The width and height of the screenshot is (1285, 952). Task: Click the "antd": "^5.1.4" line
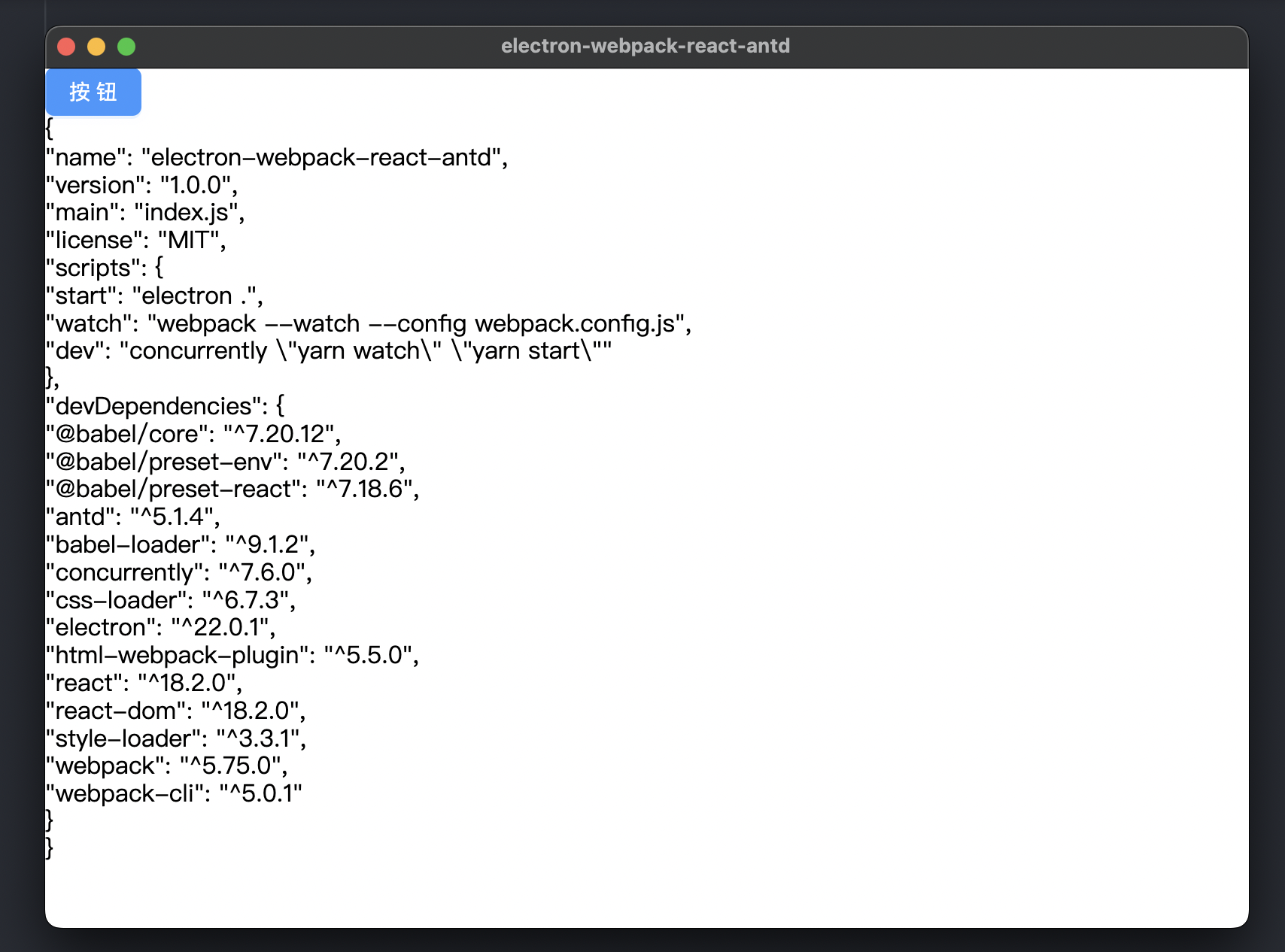pyautogui.click(x=132, y=517)
